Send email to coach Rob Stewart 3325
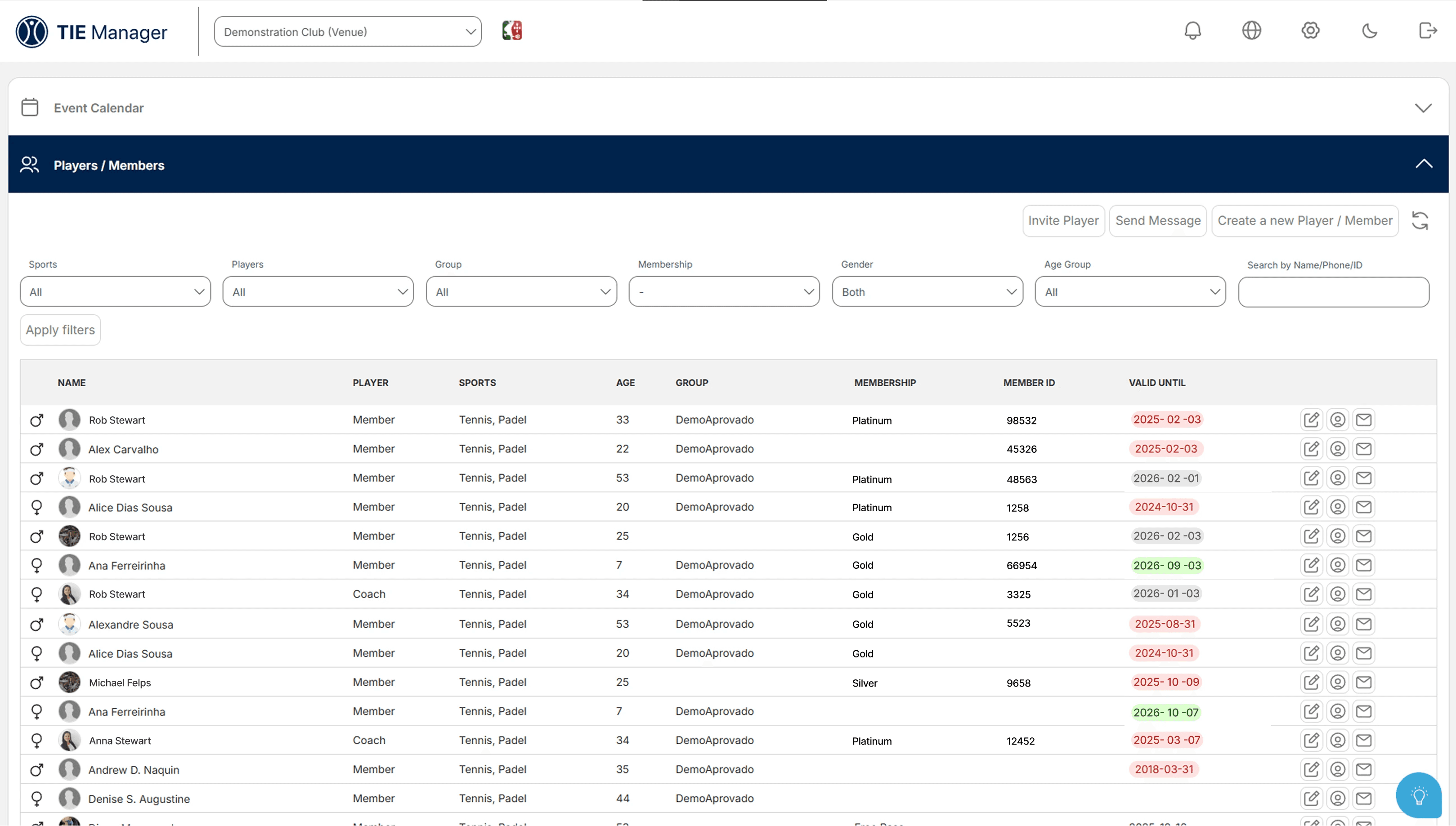This screenshot has width=1456, height=826. pyautogui.click(x=1363, y=594)
